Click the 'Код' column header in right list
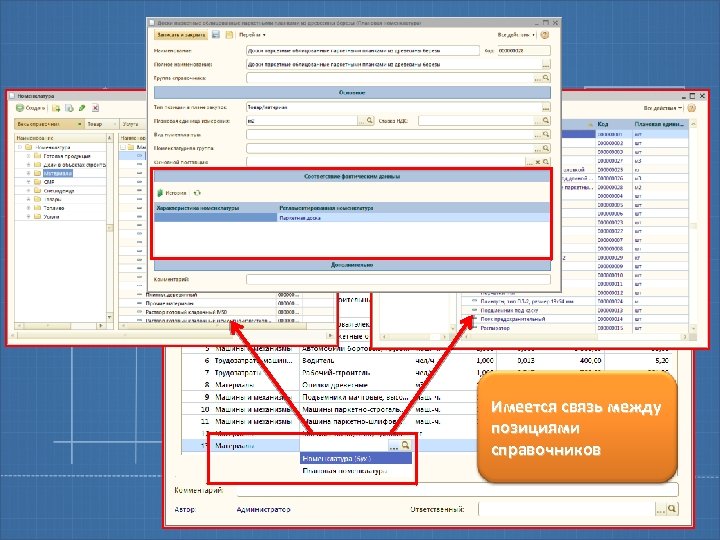720x540 pixels. (614, 124)
